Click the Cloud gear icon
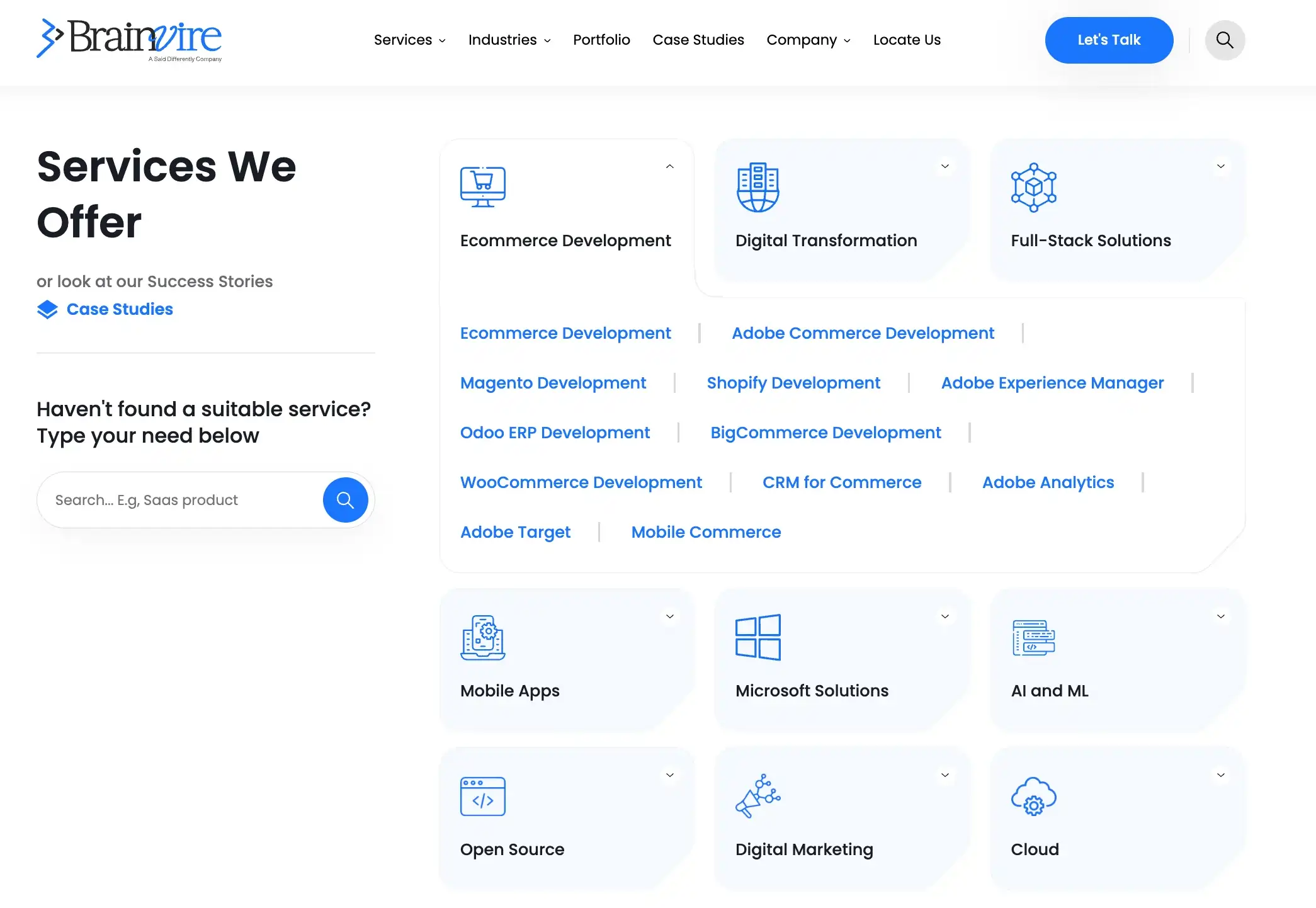1316x908 pixels. click(1033, 796)
